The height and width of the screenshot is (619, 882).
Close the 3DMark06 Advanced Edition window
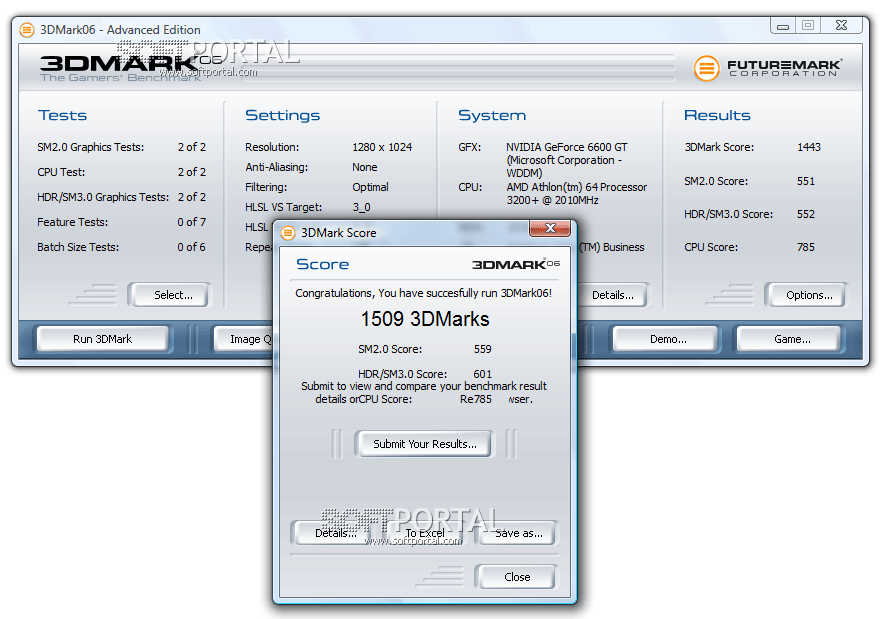click(x=842, y=25)
